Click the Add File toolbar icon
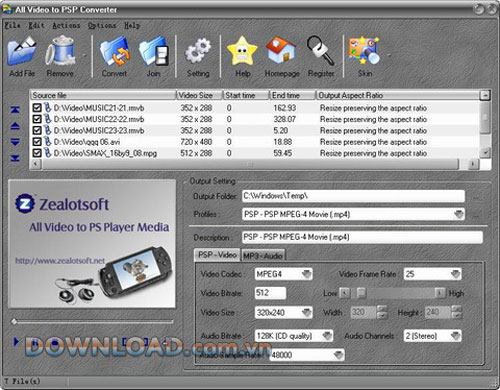500x390 pixels. [x=22, y=52]
